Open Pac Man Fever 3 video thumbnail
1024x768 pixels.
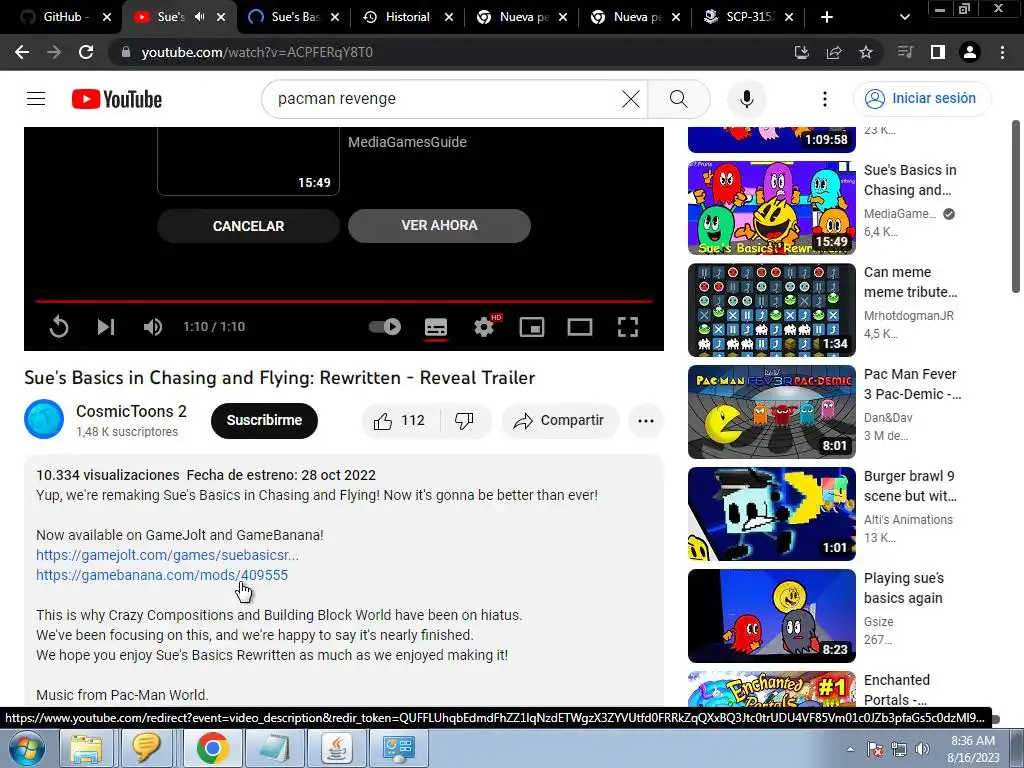point(771,411)
